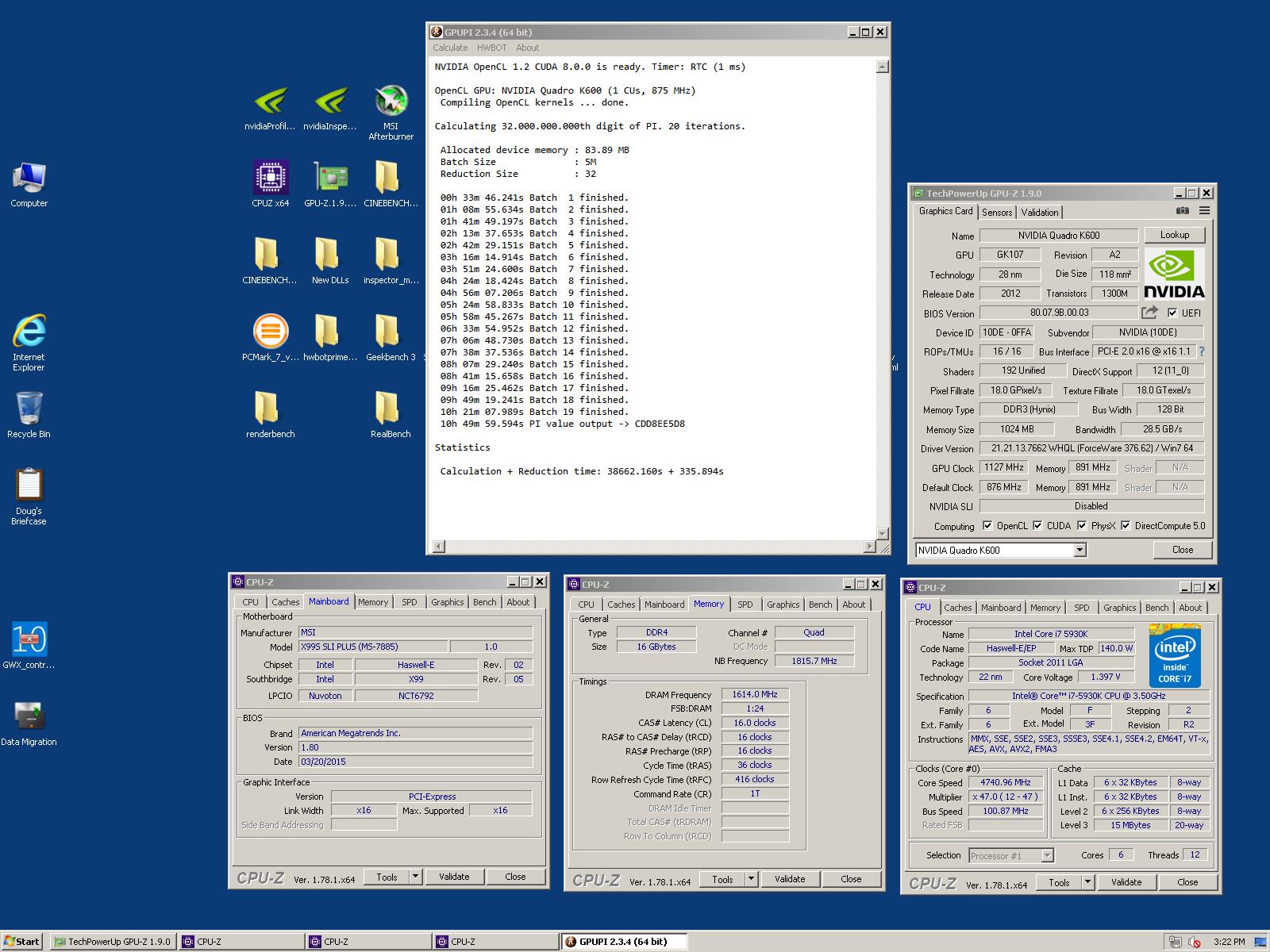Open the hwbotprime folder
1270x952 pixels.
click(330, 338)
